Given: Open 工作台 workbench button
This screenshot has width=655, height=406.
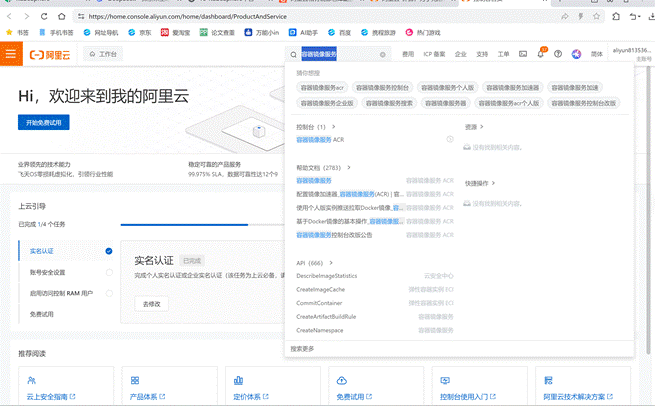Looking at the screenshot, I should [x=103, y=54].
